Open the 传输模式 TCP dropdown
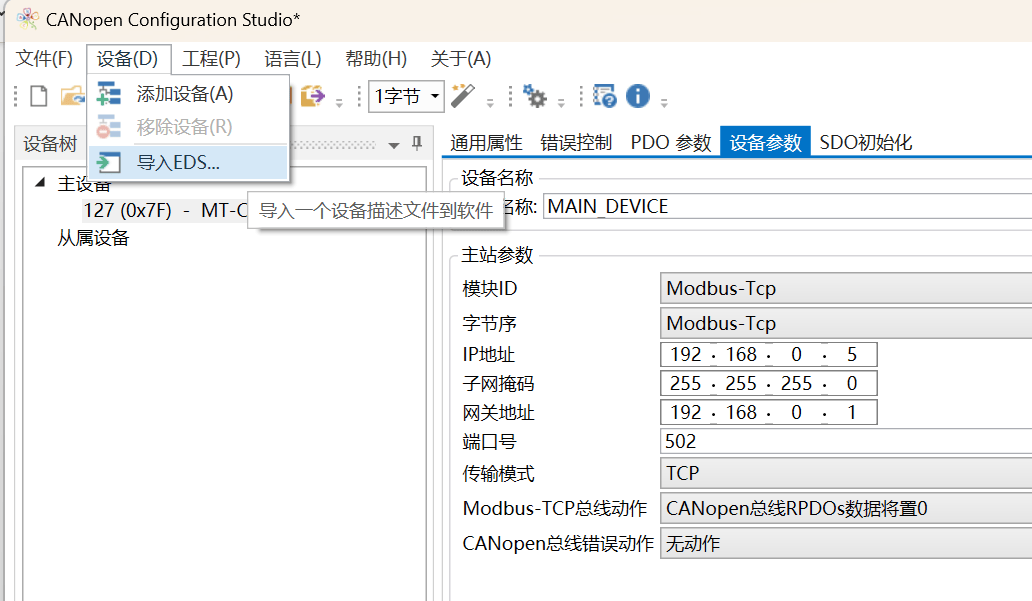The image size is (1032, 601). tap(846, 473)
